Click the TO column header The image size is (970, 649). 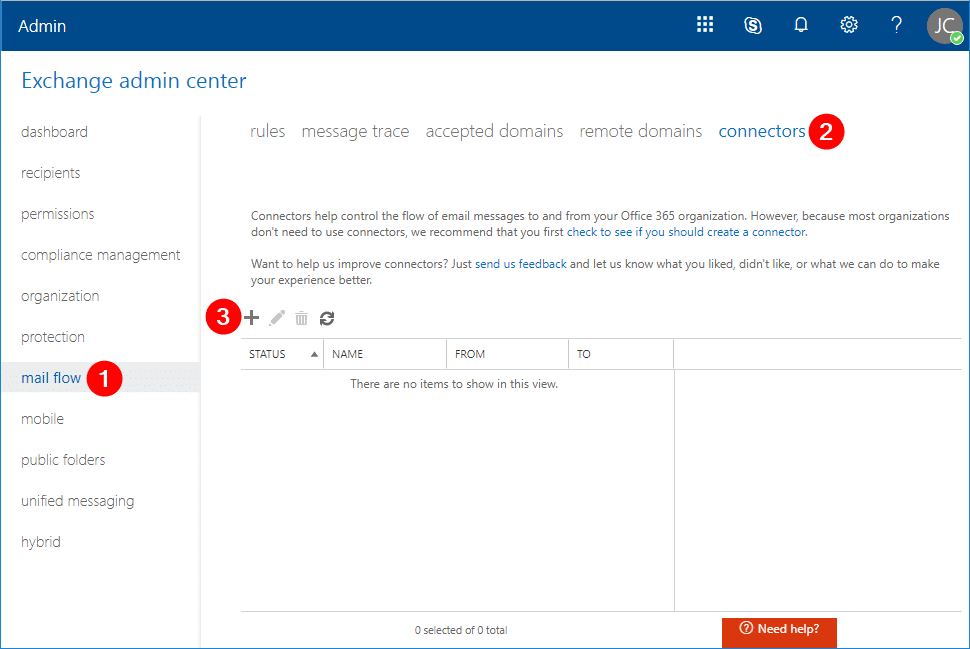pos(583,355)
